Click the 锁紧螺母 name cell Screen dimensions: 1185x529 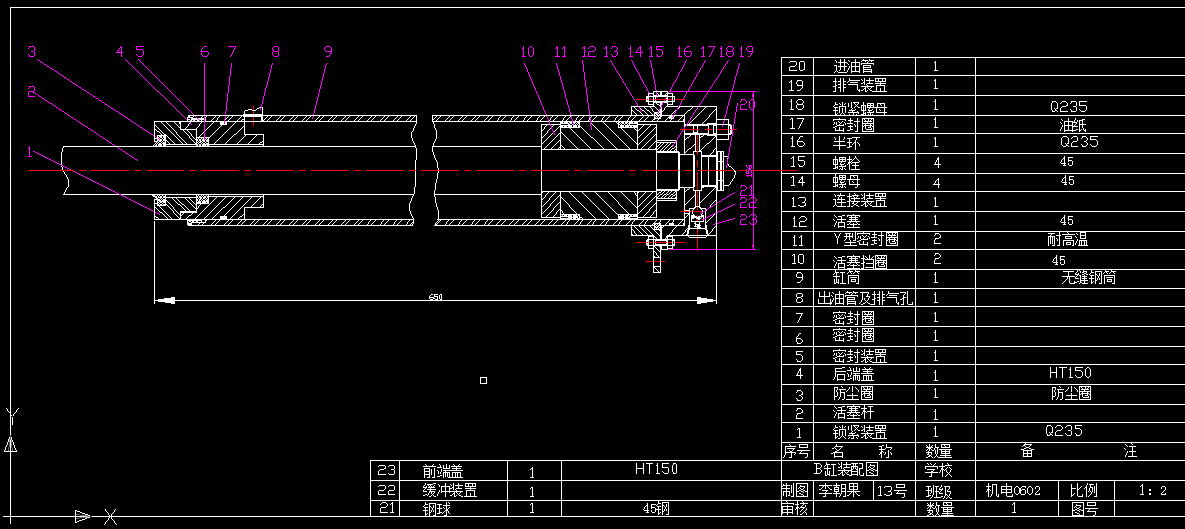tap(860, 106)
